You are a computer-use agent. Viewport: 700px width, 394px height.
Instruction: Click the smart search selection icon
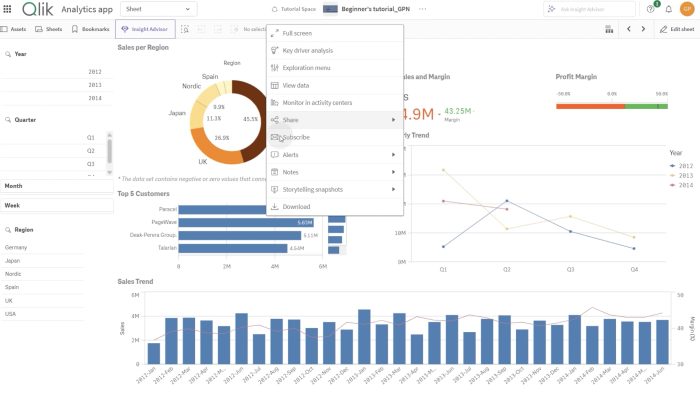185,29
